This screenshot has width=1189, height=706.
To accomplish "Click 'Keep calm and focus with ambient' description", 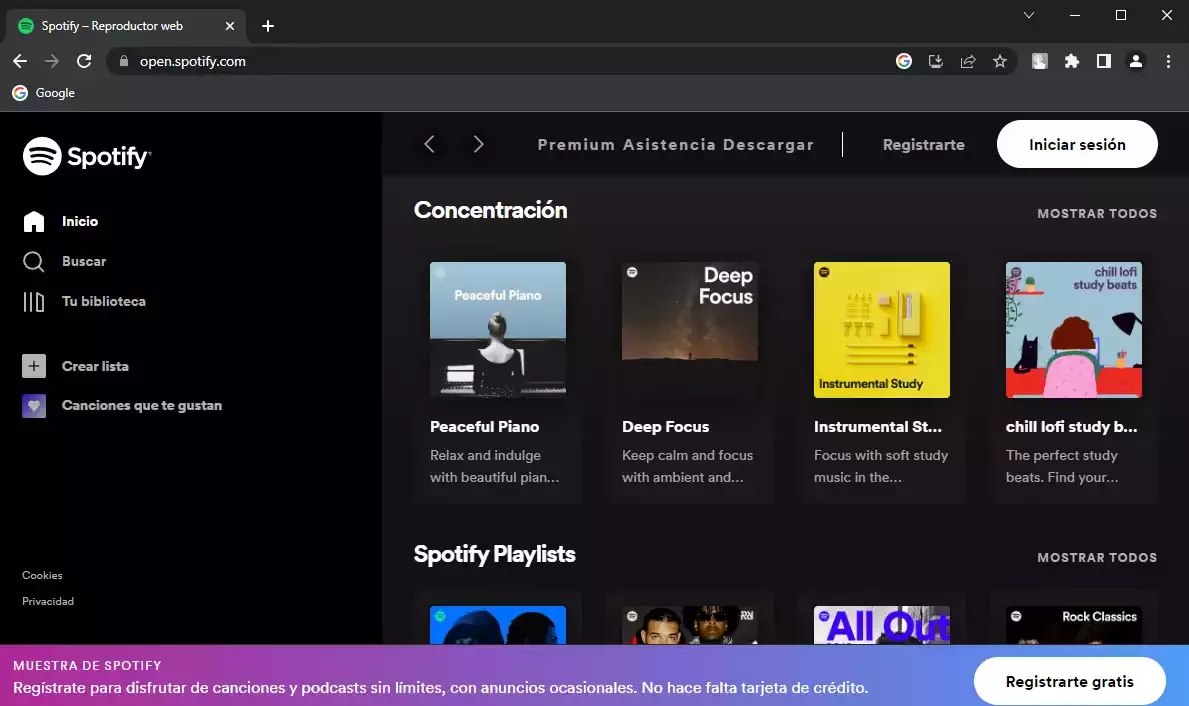I will [x=687, y=466].
